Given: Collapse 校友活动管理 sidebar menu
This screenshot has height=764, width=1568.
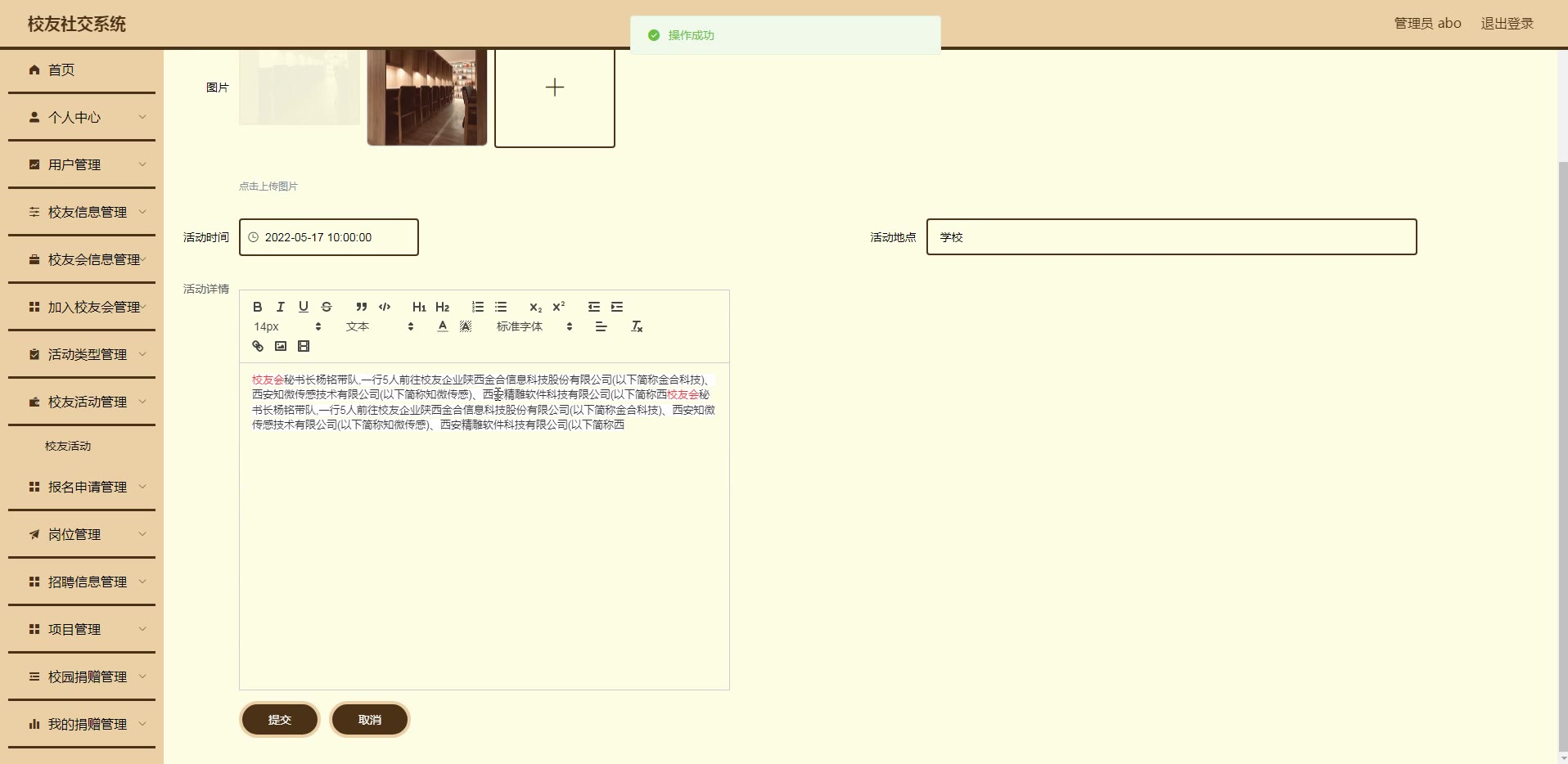Looking at the screenshot, I should pyautogui.click(x=82, y=402).
